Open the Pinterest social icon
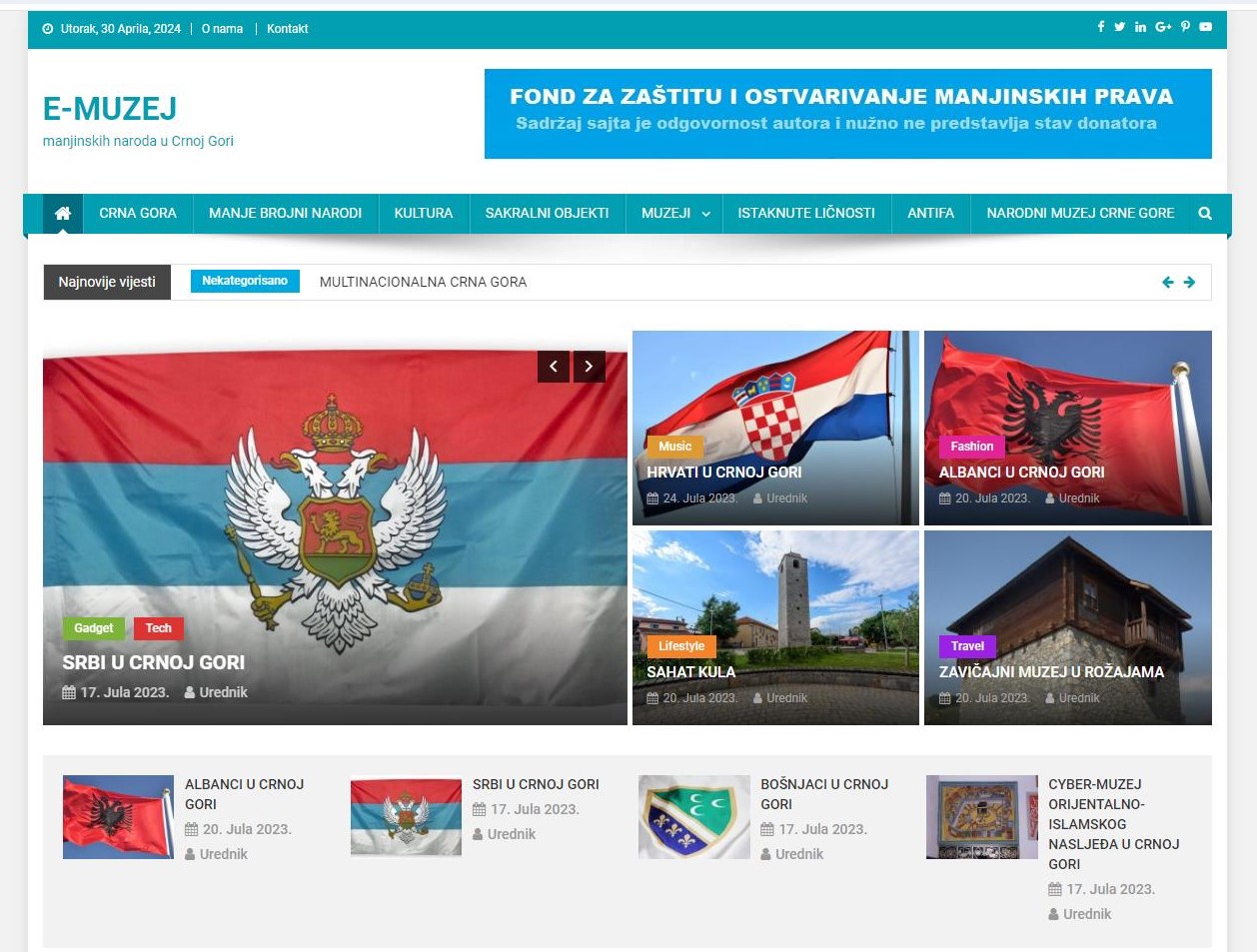Screen dimensions: 1257x952 click(x=1185, y=27)
